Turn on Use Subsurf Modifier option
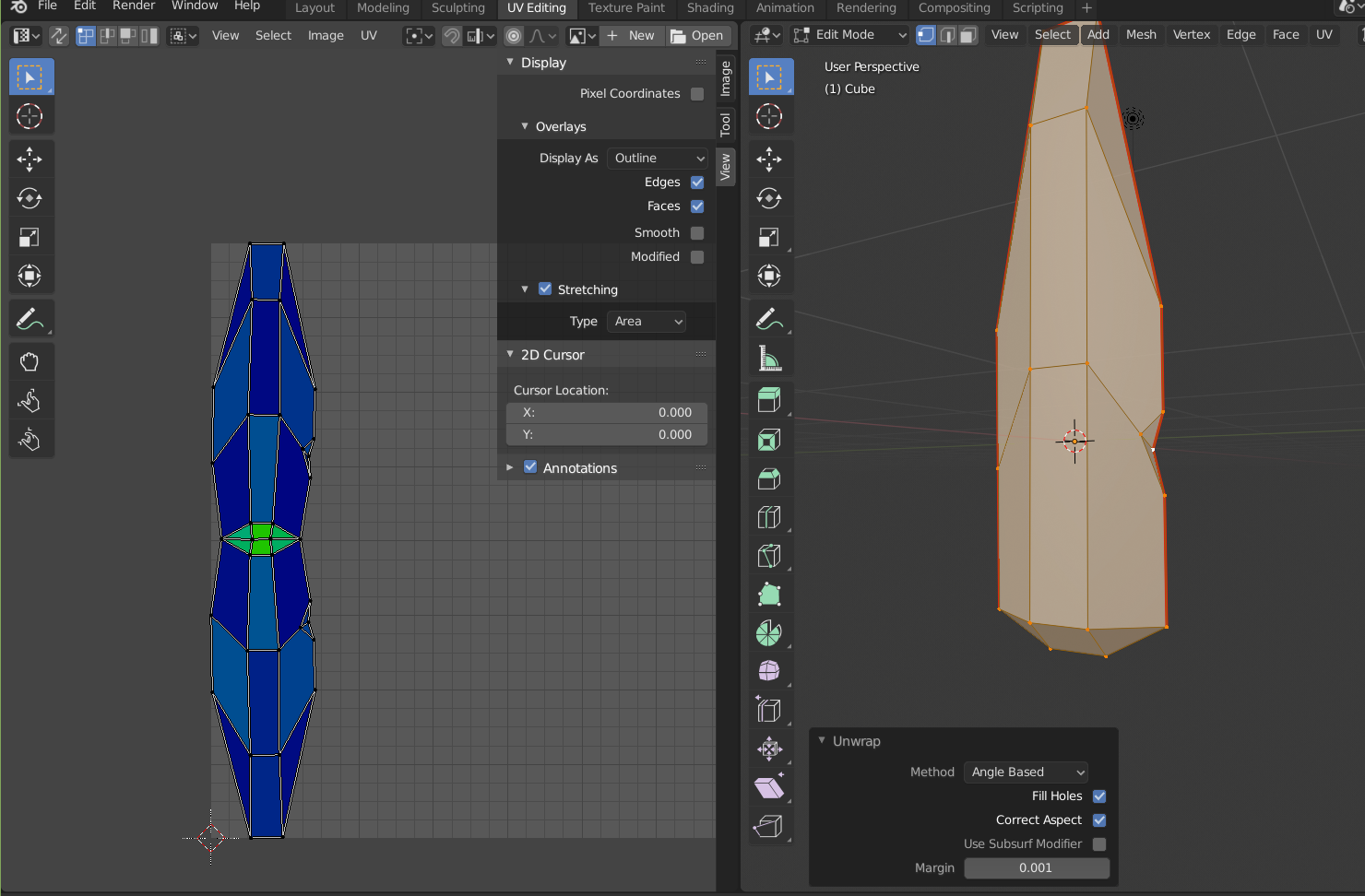The width and height of the screenshot is (1365, 896). coord(1099,844)
